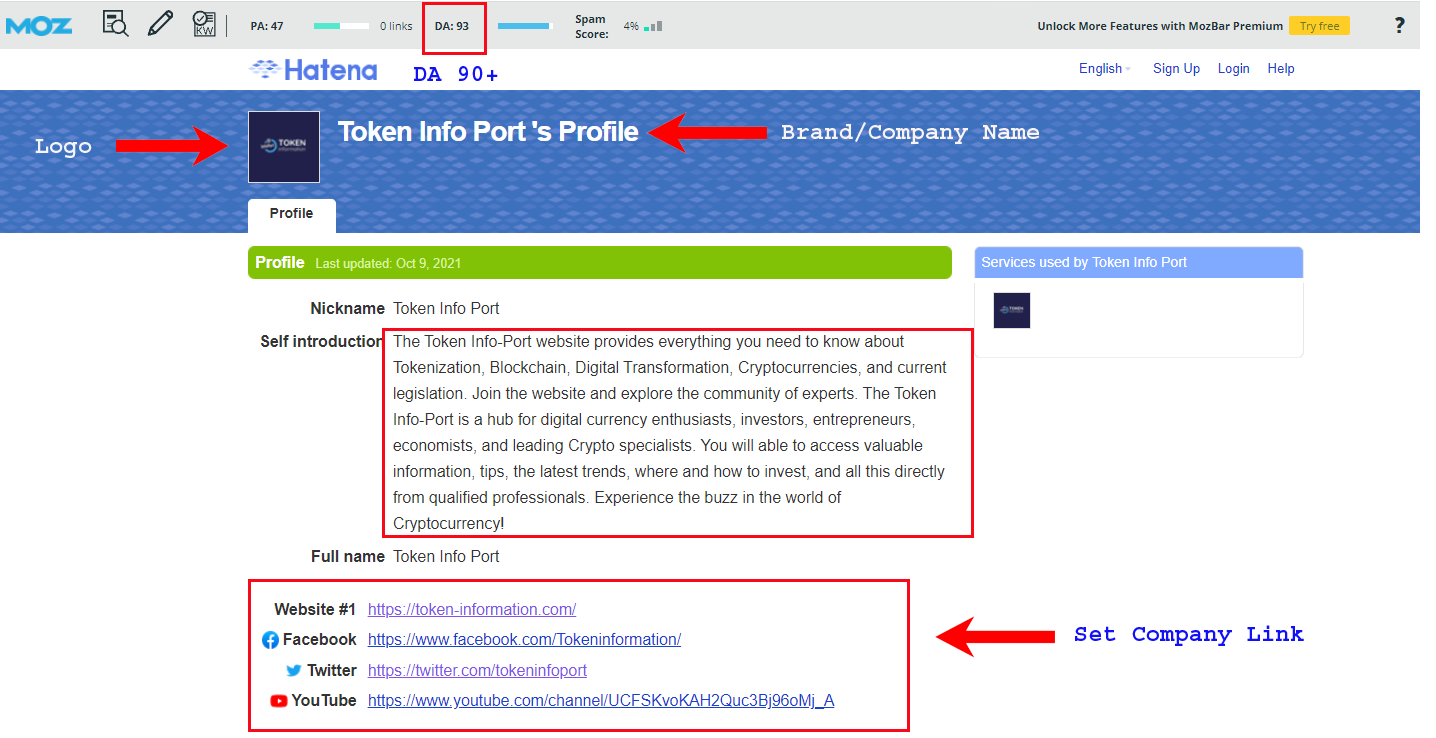The image size is (1436, 738).
Task: Click the Login link
Action: 1233,68
